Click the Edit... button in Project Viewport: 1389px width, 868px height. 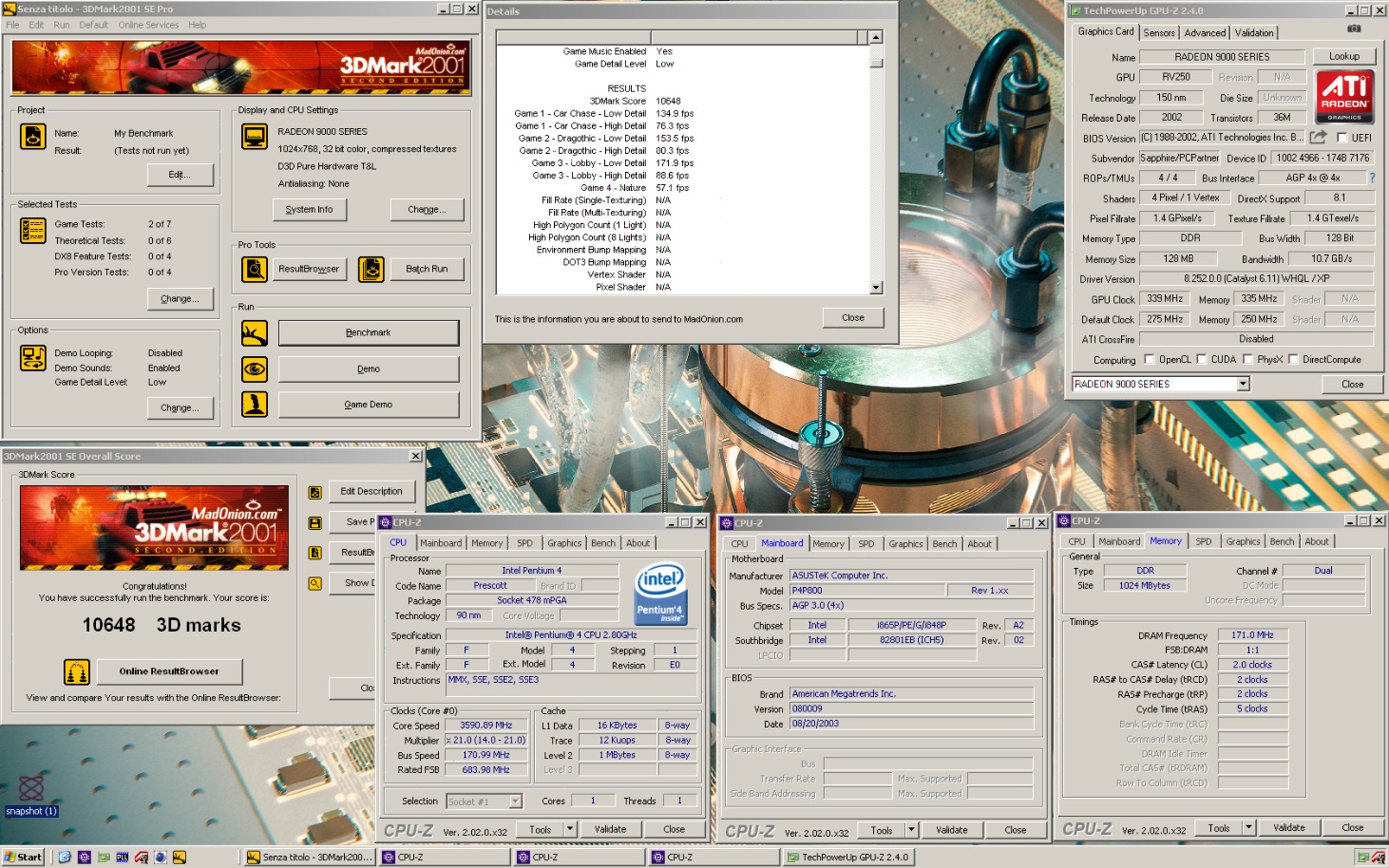coord(180,175)
